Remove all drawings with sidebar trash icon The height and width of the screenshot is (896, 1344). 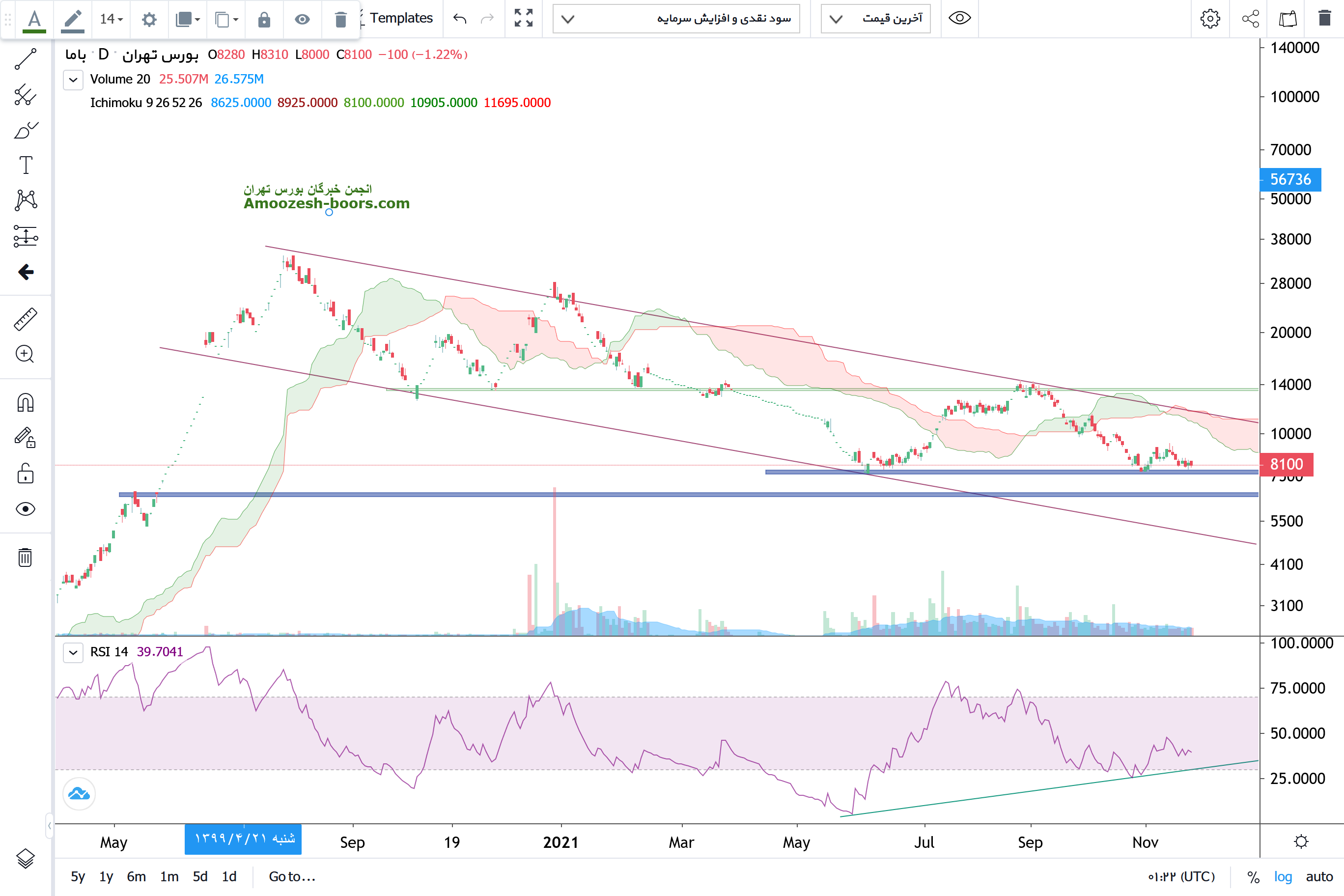point(25,557)
